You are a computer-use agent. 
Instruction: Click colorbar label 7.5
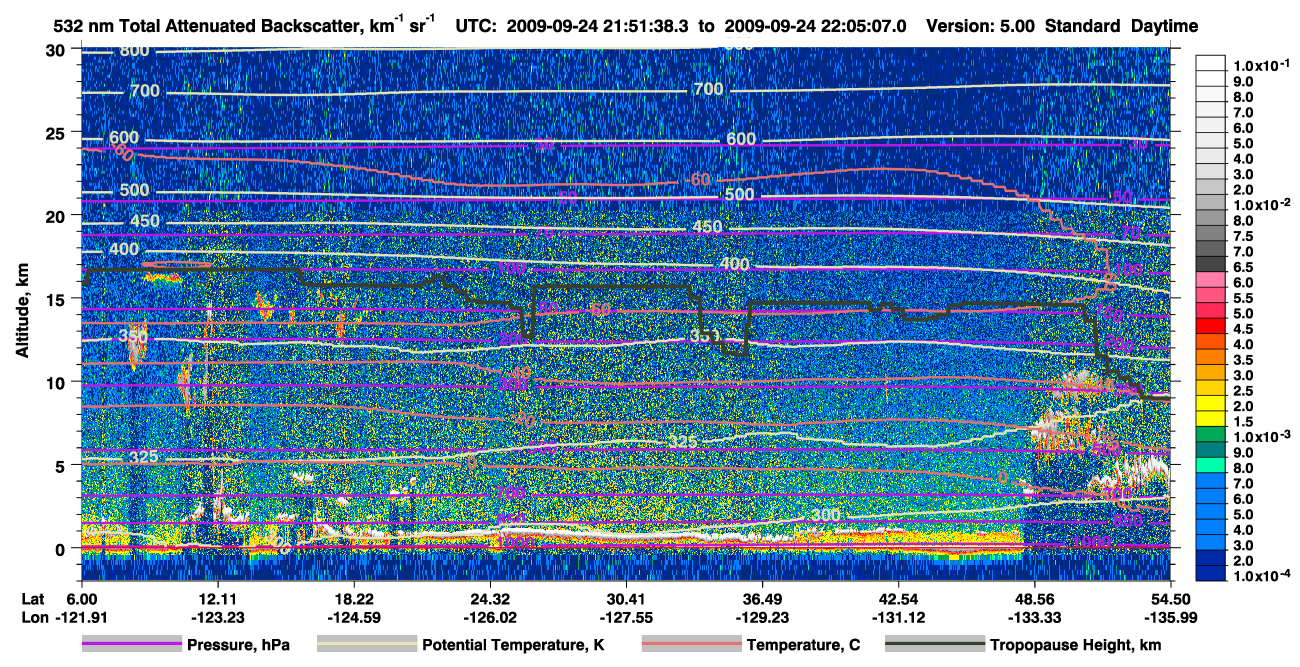pyautogui.click(x=1245, y=236)
